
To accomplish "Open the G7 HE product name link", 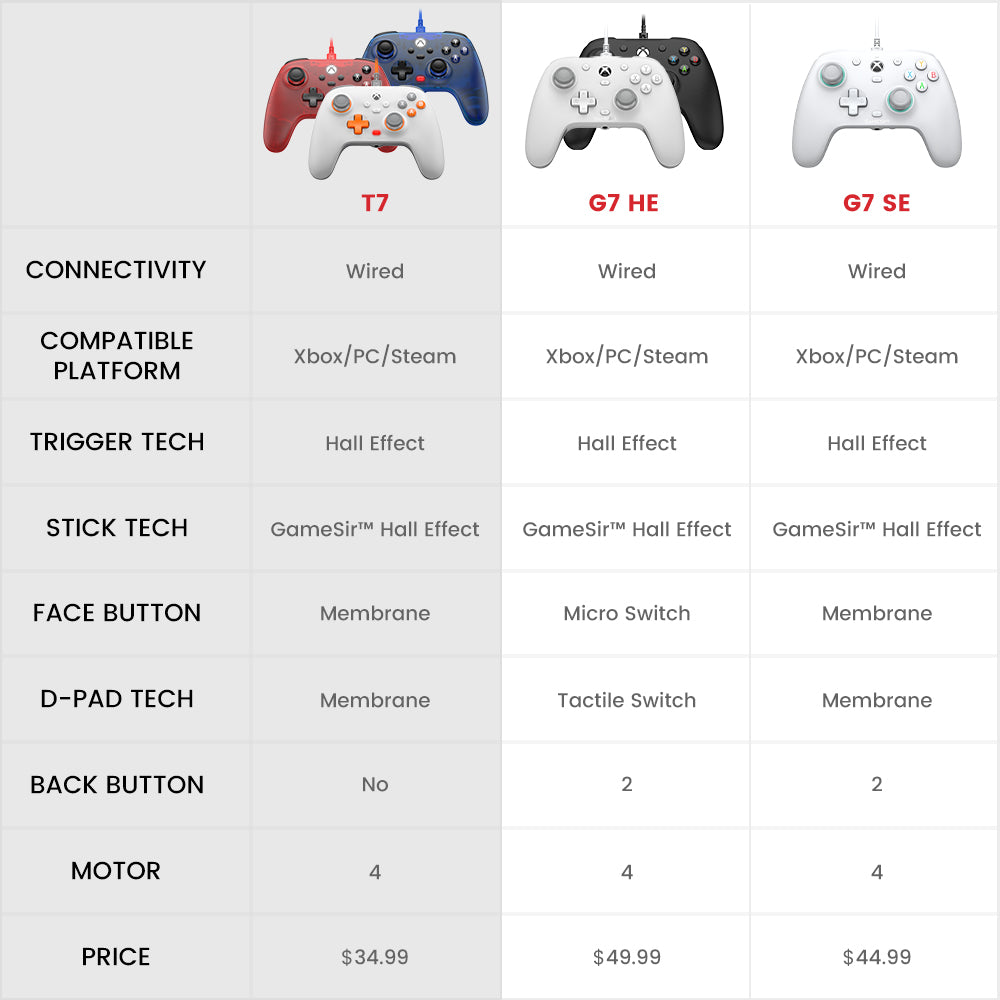I will pyautogui.click(x=624, y=203).
